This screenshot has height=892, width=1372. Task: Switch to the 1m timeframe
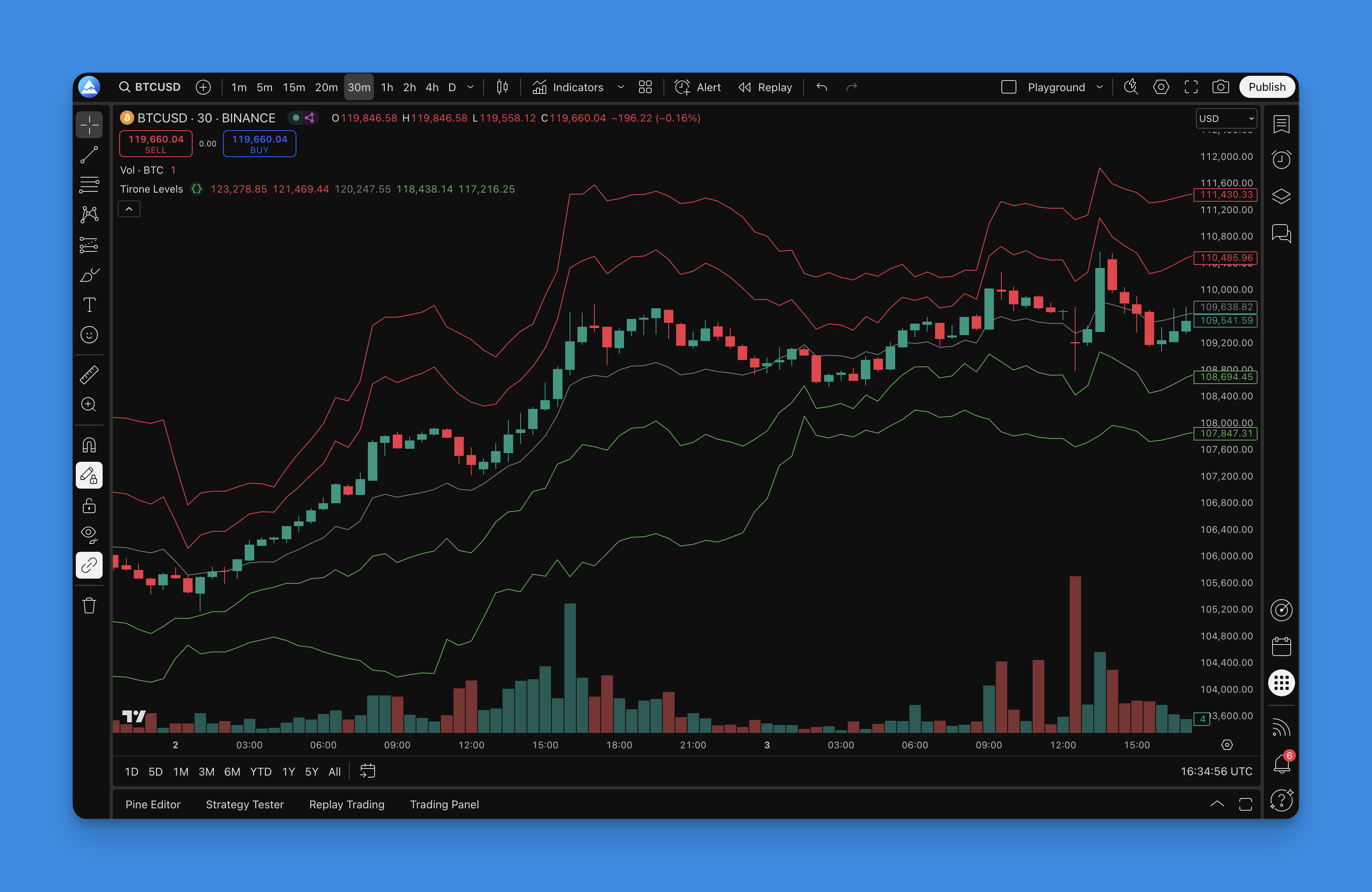(239, 87)
